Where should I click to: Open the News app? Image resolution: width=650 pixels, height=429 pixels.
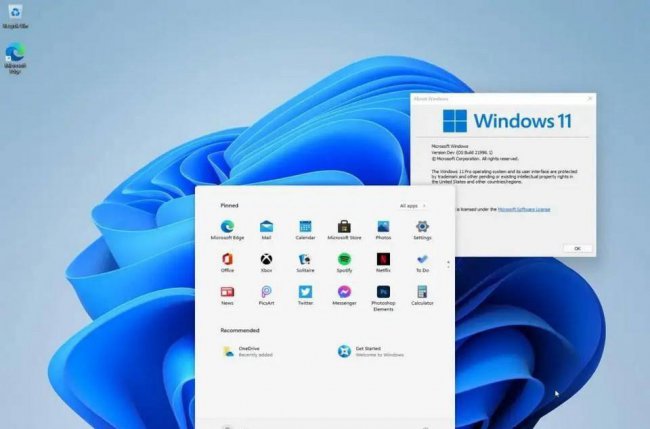click(x=227, y=296)
